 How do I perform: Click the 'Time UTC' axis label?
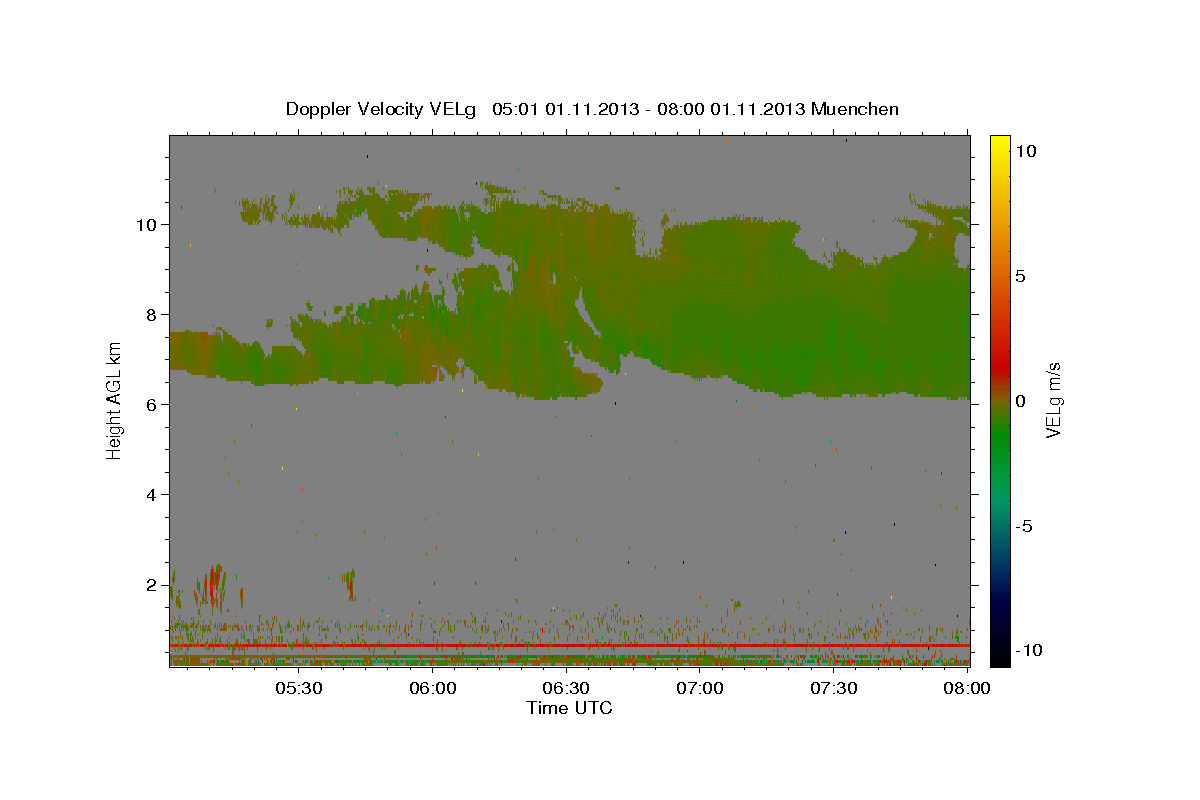569,708
